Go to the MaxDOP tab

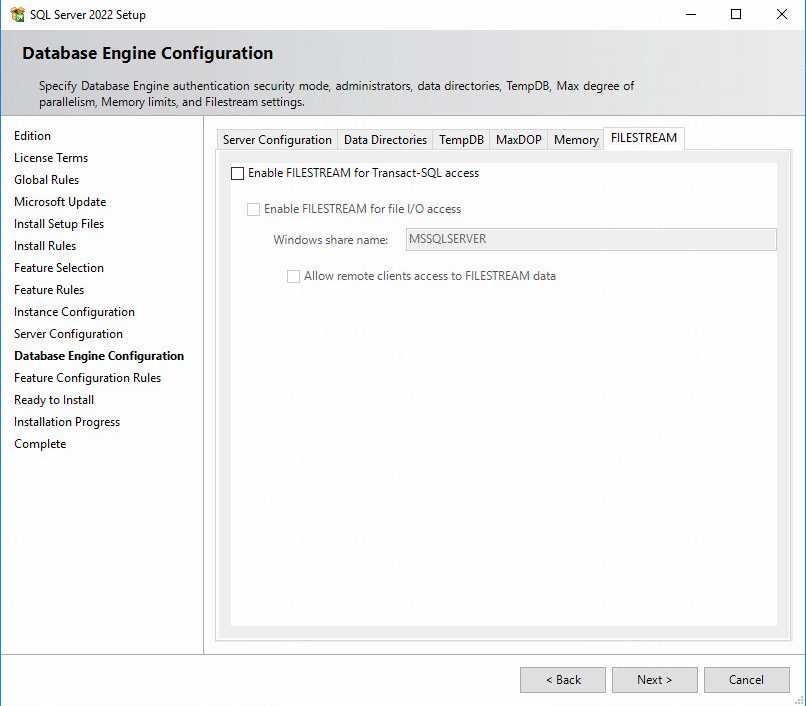pyautogui.click(x=519, y=140)
